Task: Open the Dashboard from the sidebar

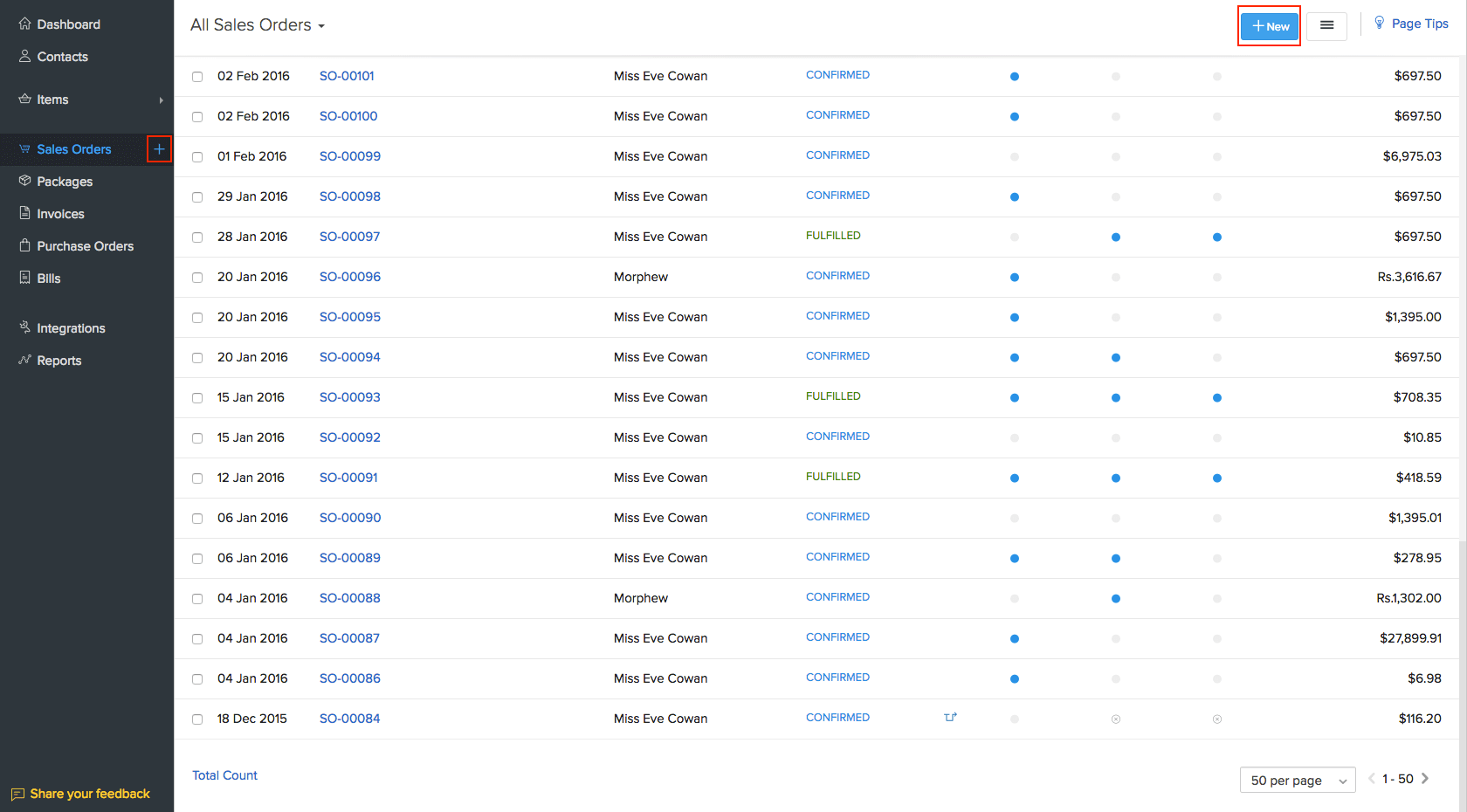Action: click(69, 24)
